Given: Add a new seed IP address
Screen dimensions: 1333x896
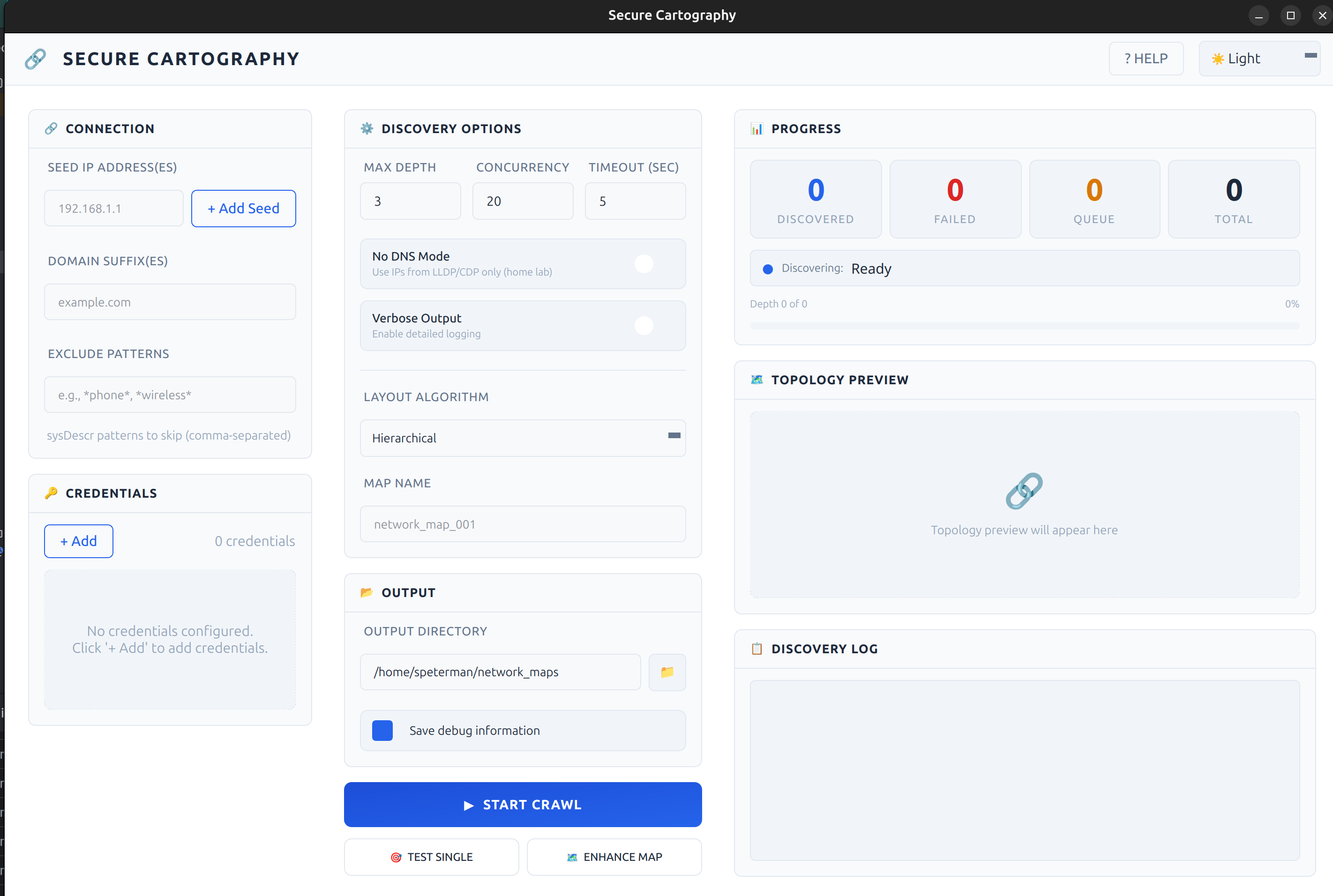Looking at the screenshot, I should (x=243, y=208).
